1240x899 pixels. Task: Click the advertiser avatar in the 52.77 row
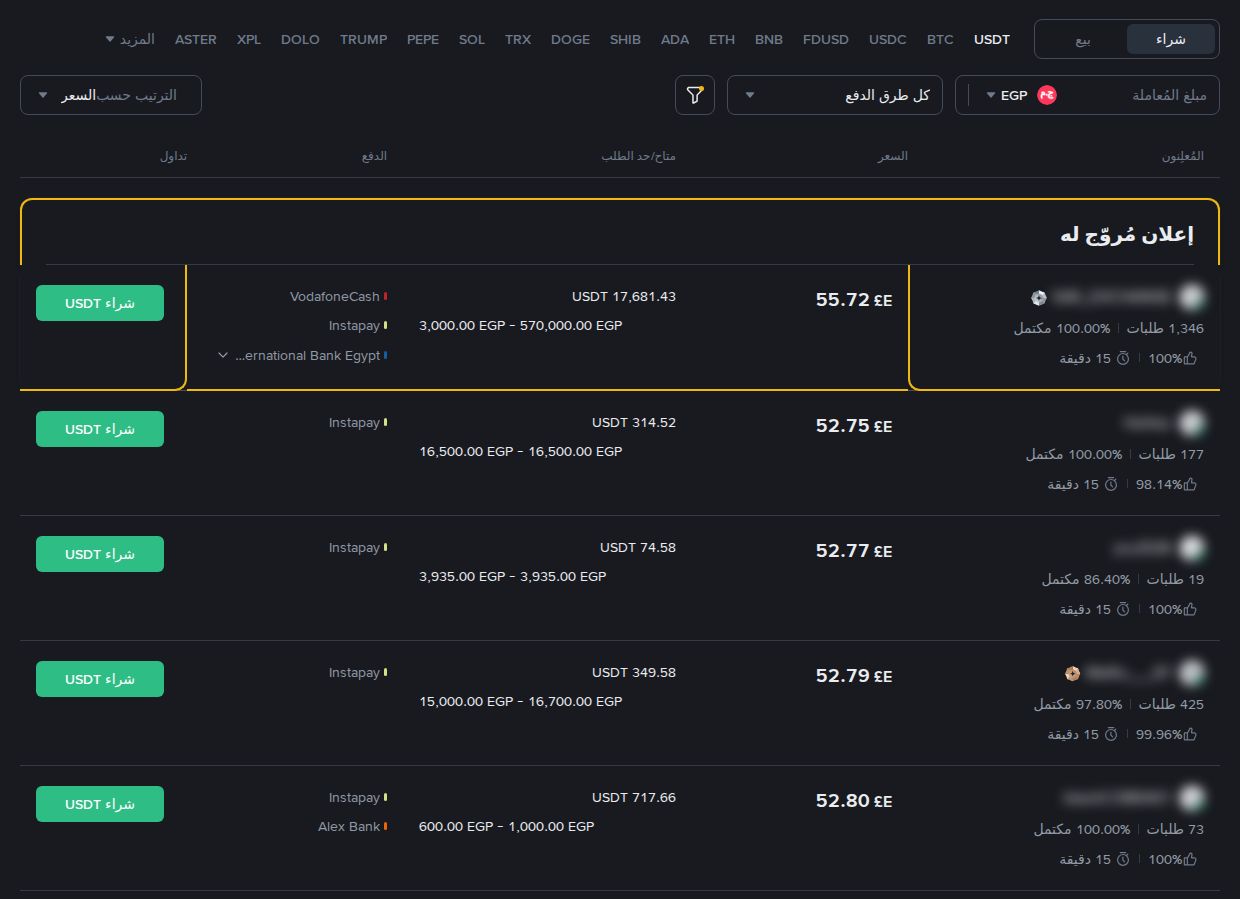pyautogui.click(x=1191, y=548)
